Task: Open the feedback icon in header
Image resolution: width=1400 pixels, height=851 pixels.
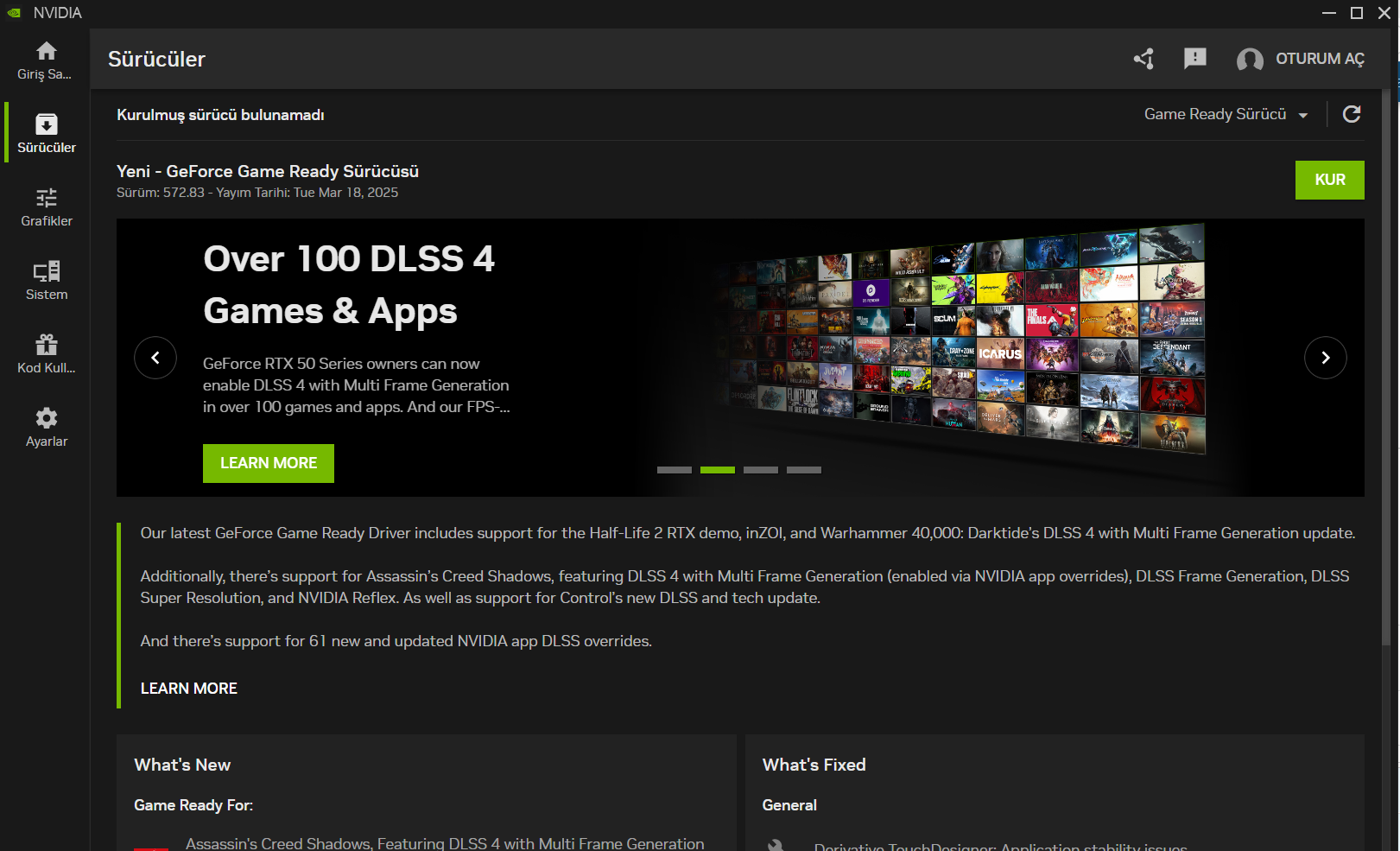Action: click(1195, 59)
